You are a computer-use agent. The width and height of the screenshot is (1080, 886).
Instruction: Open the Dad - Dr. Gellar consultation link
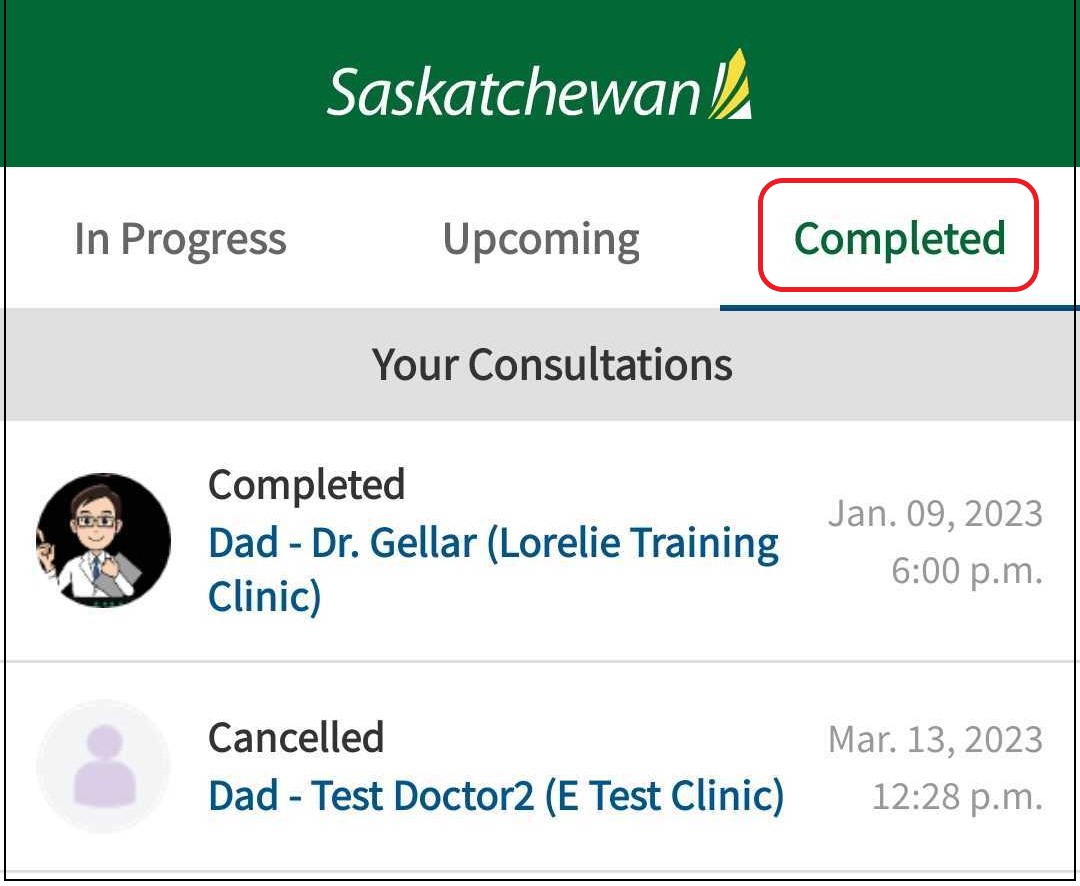coord(493,543)
